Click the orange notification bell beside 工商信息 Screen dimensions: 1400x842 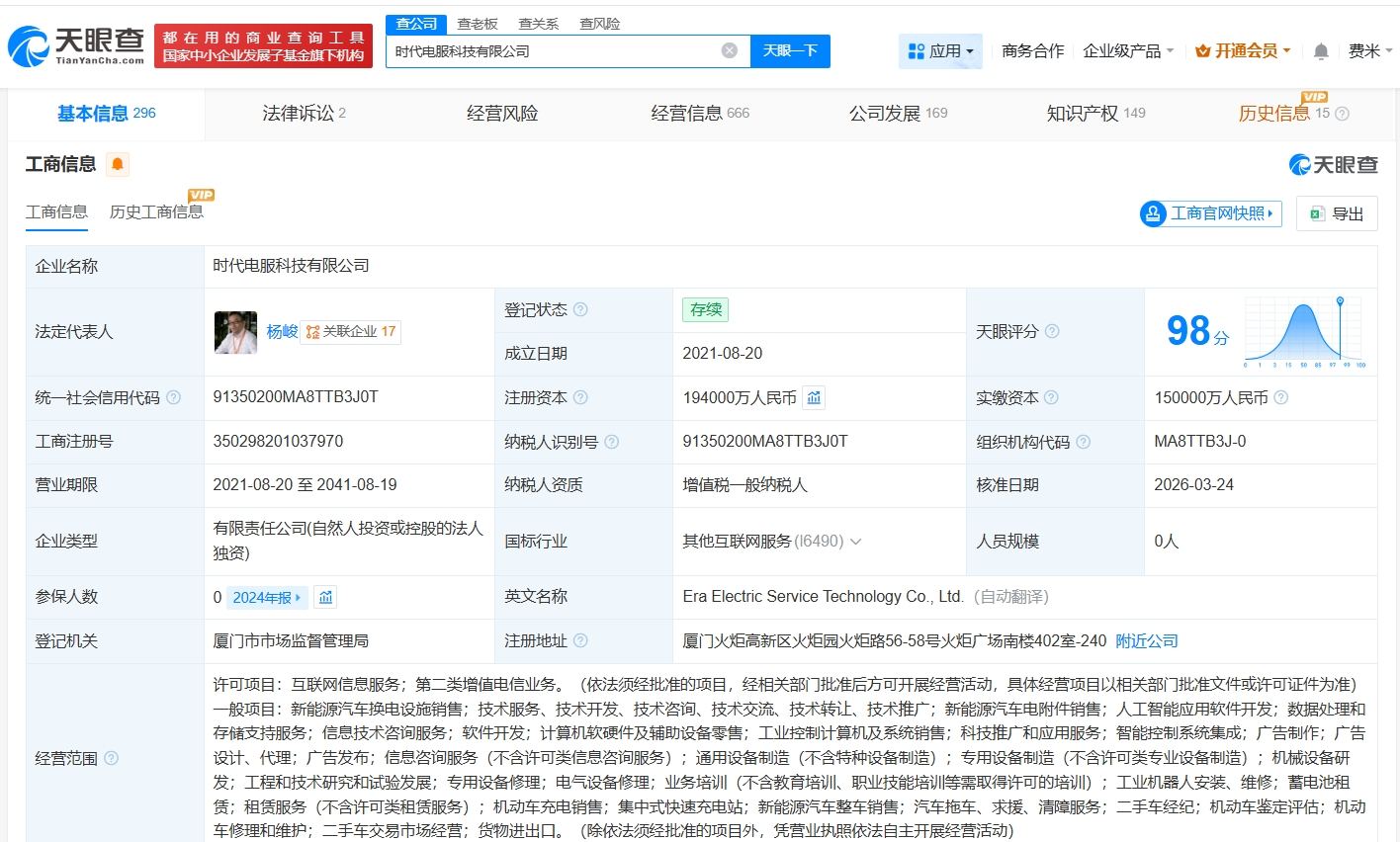pos(118,164)
